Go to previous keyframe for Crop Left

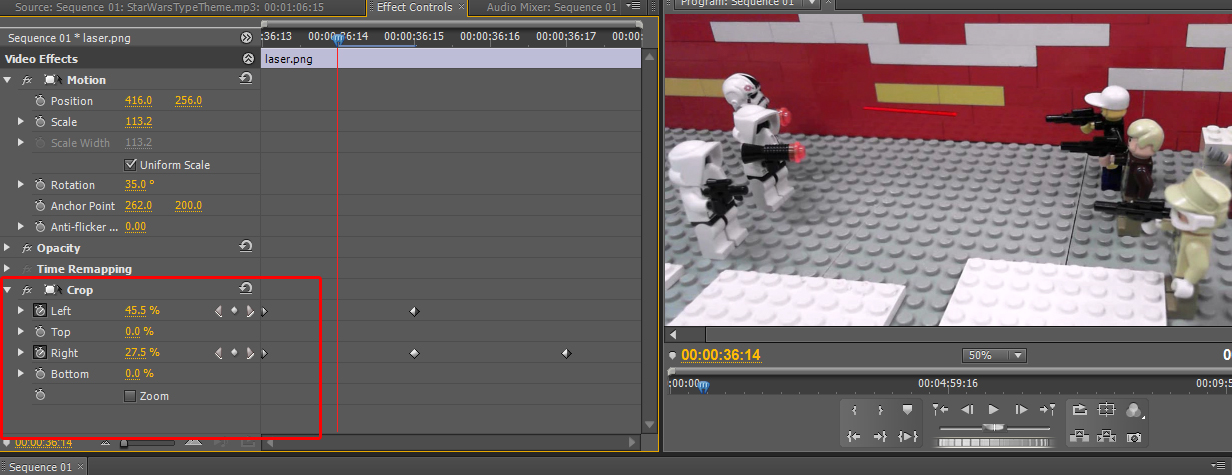point(219,311)
